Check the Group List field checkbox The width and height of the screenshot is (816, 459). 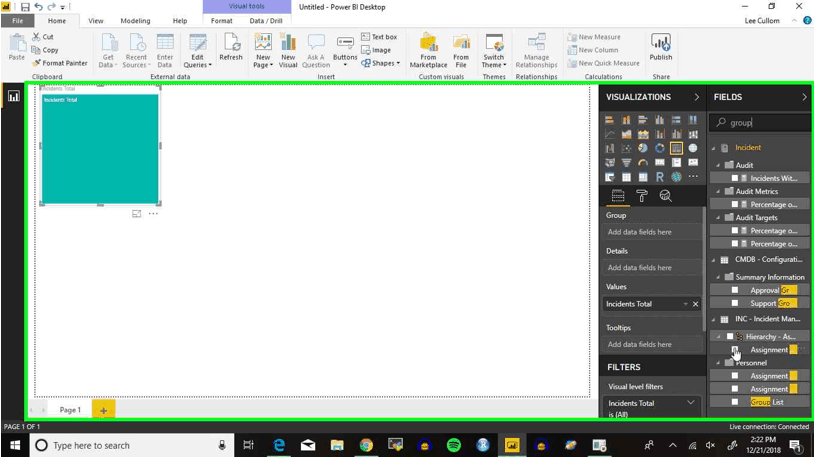click(735, 402)
